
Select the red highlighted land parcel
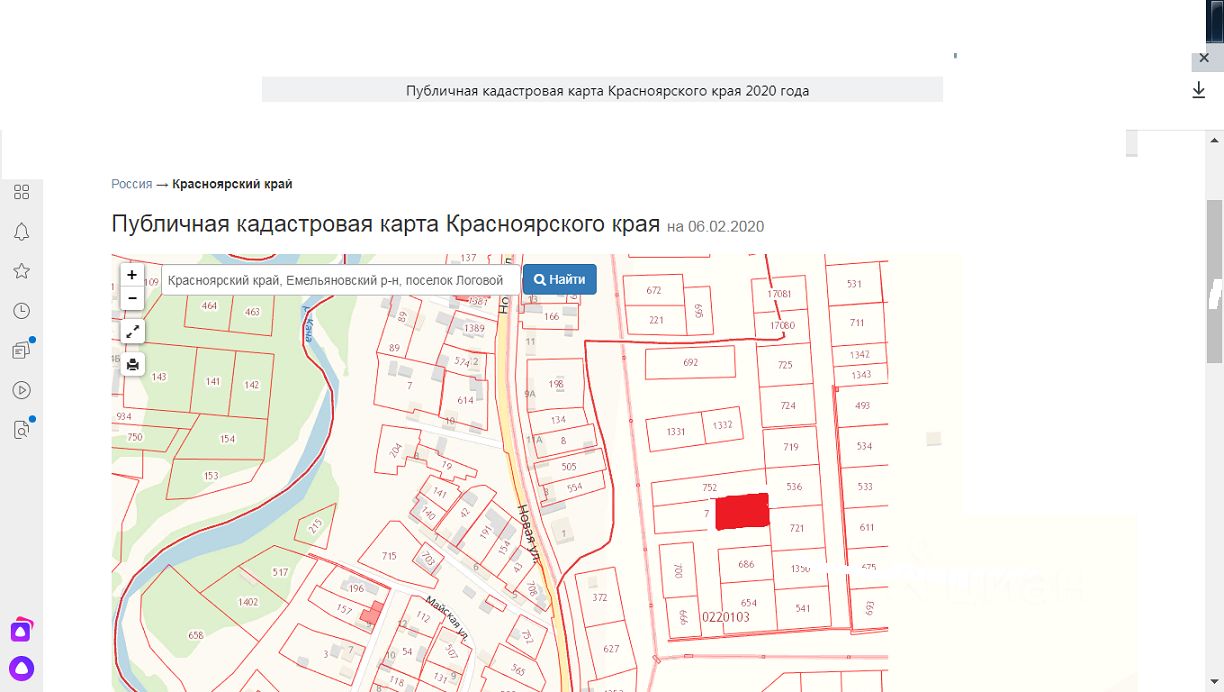pyautogui.click(x=742, y=511)
